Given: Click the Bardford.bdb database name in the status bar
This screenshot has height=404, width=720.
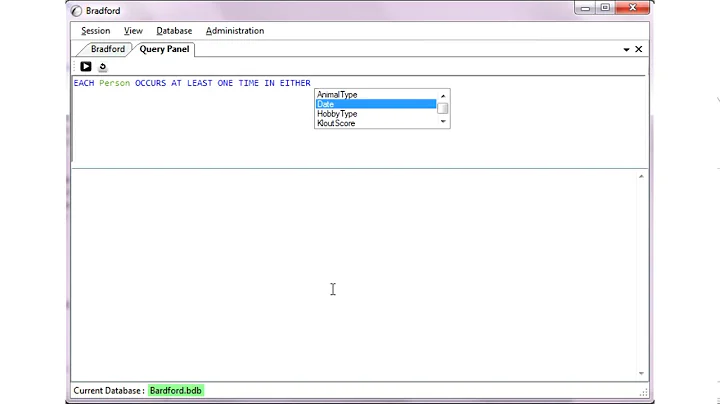Looking at the screenshot, I should click(x=176, y=391).
